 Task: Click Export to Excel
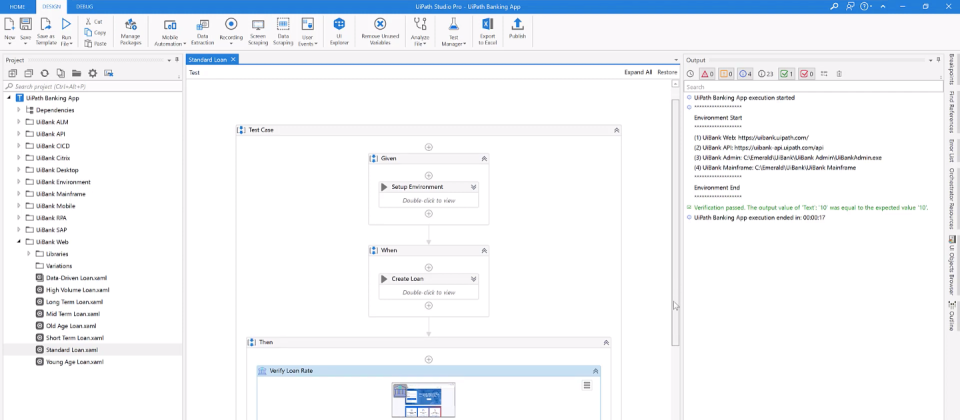pos(487,32)
